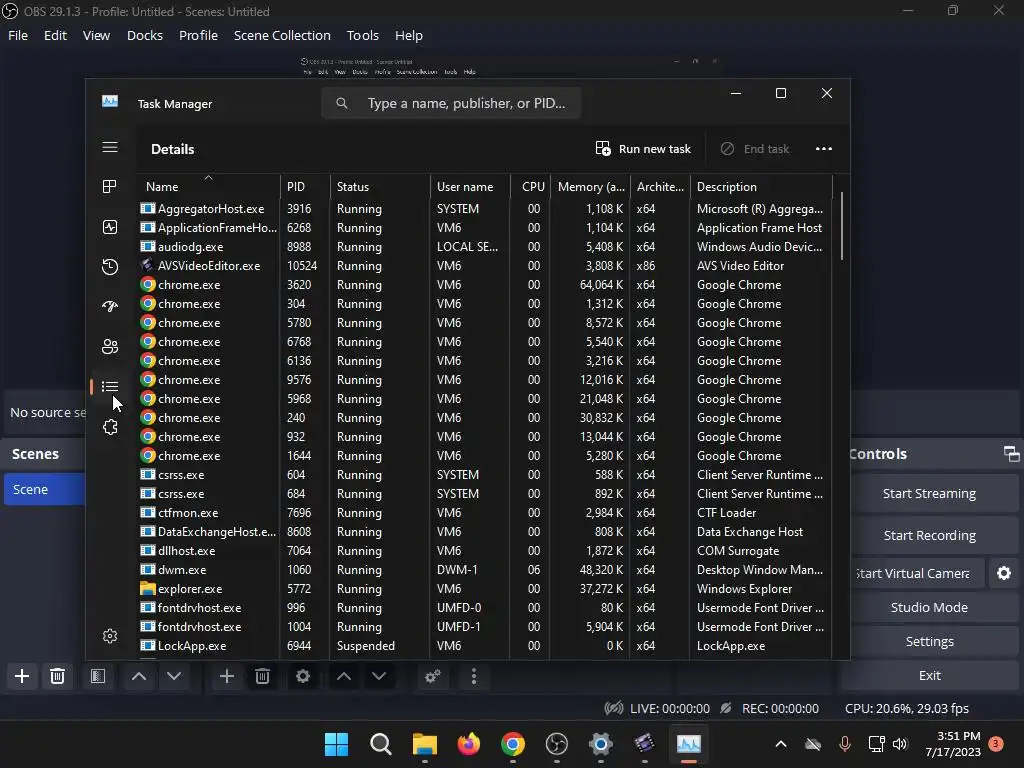Viewport: 1024px width, 768px height.
Task: Open Google Chrome from the taskbar
Action: [513, 744]
